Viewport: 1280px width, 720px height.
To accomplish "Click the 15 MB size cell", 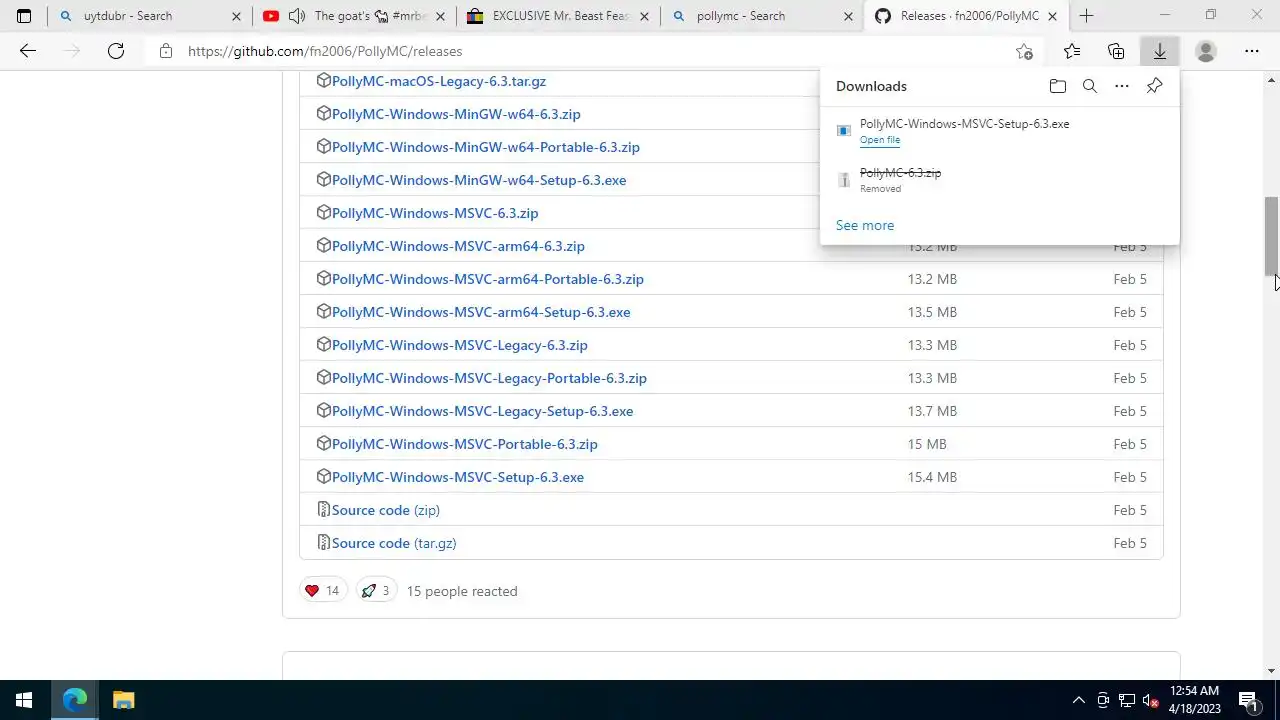I will click(x=927, y=444).
